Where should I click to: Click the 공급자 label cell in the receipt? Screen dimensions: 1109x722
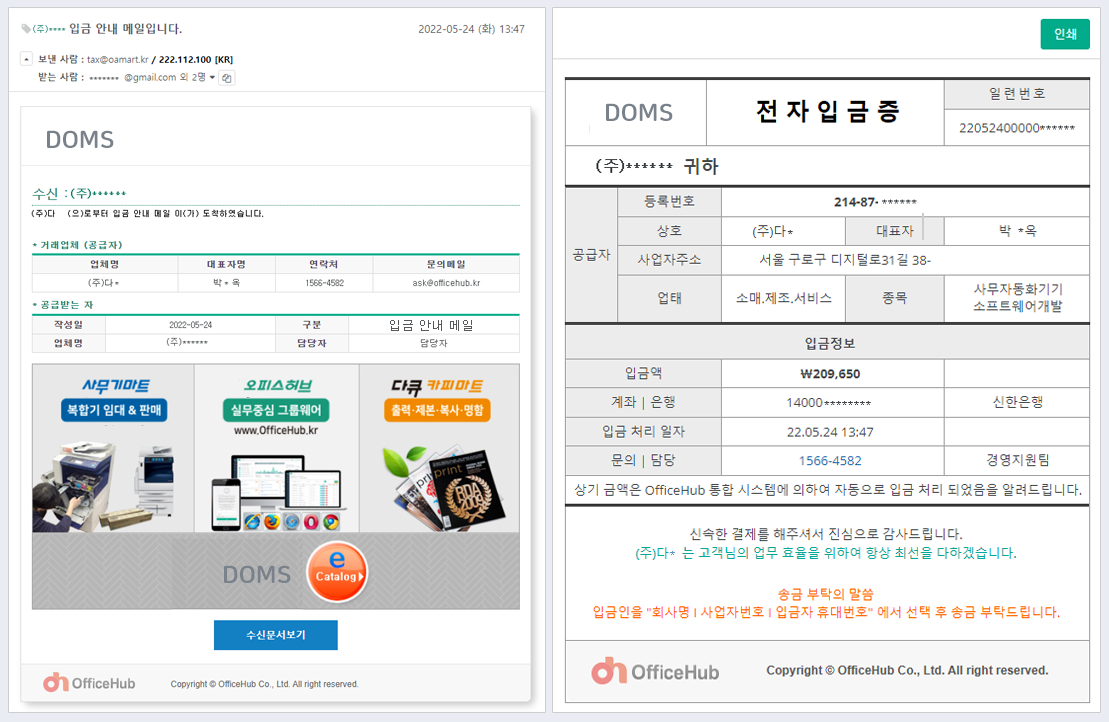(591, 255)
